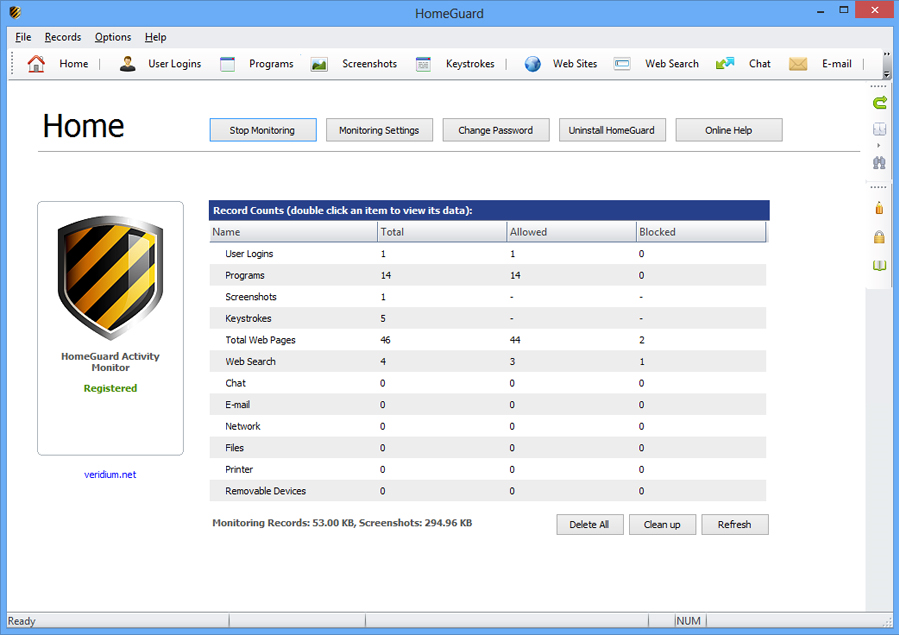Select the Web Sites globe icon
The height and width of the screenshot is (635, 899).
pyautogui.click(x=533, y=64)
